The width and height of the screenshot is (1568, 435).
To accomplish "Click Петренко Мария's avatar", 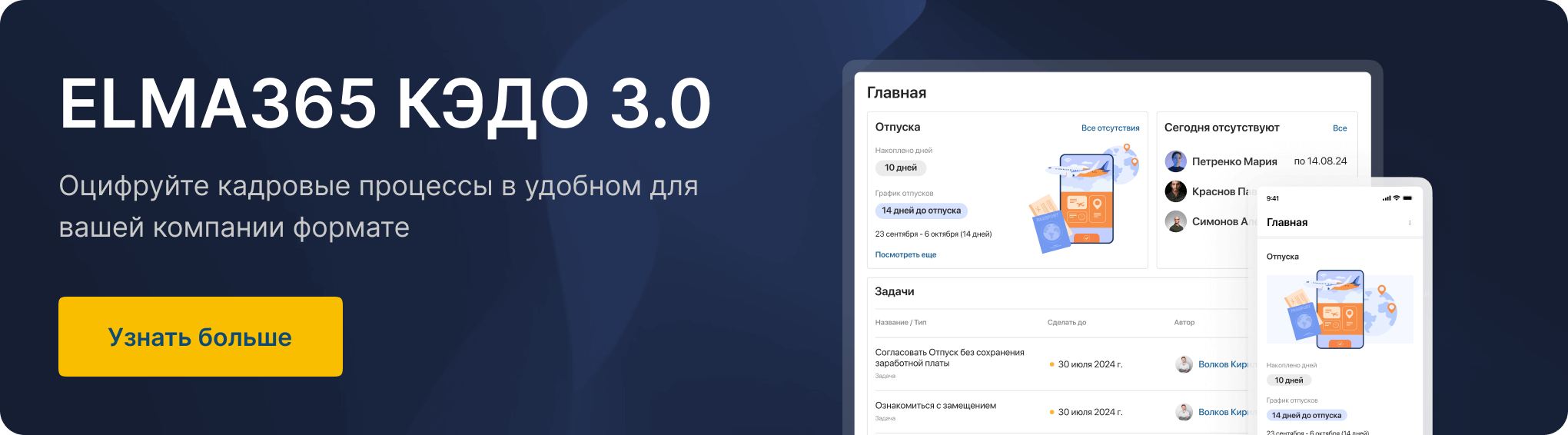I will pyautogui.click(x=1175, y=161).
